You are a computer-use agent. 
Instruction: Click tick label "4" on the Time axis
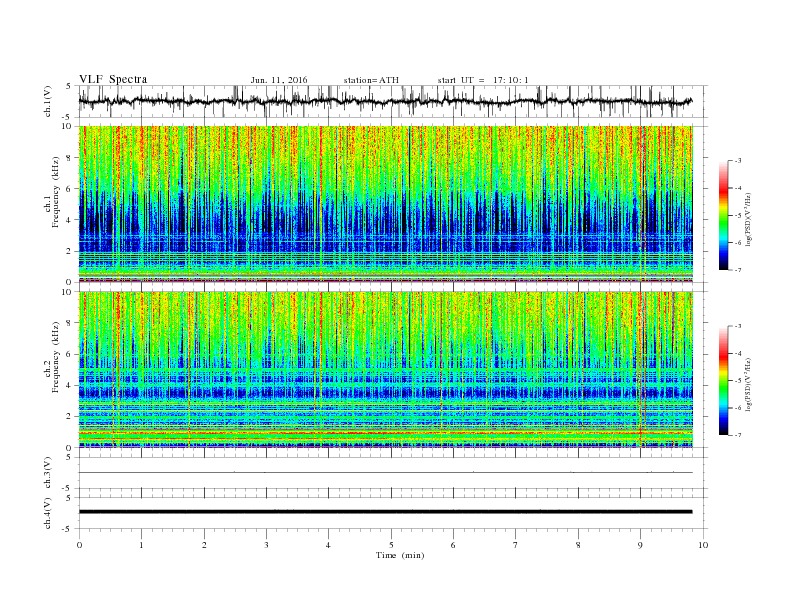328,545
